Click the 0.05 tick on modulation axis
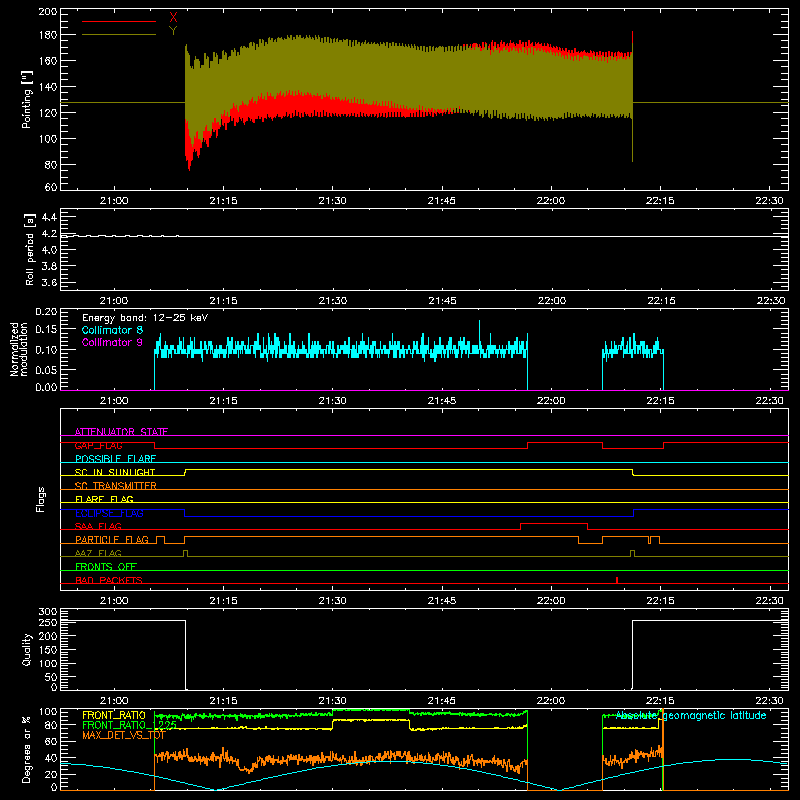The height and width of the screenshot is (800, 800). tap(46, 369)
